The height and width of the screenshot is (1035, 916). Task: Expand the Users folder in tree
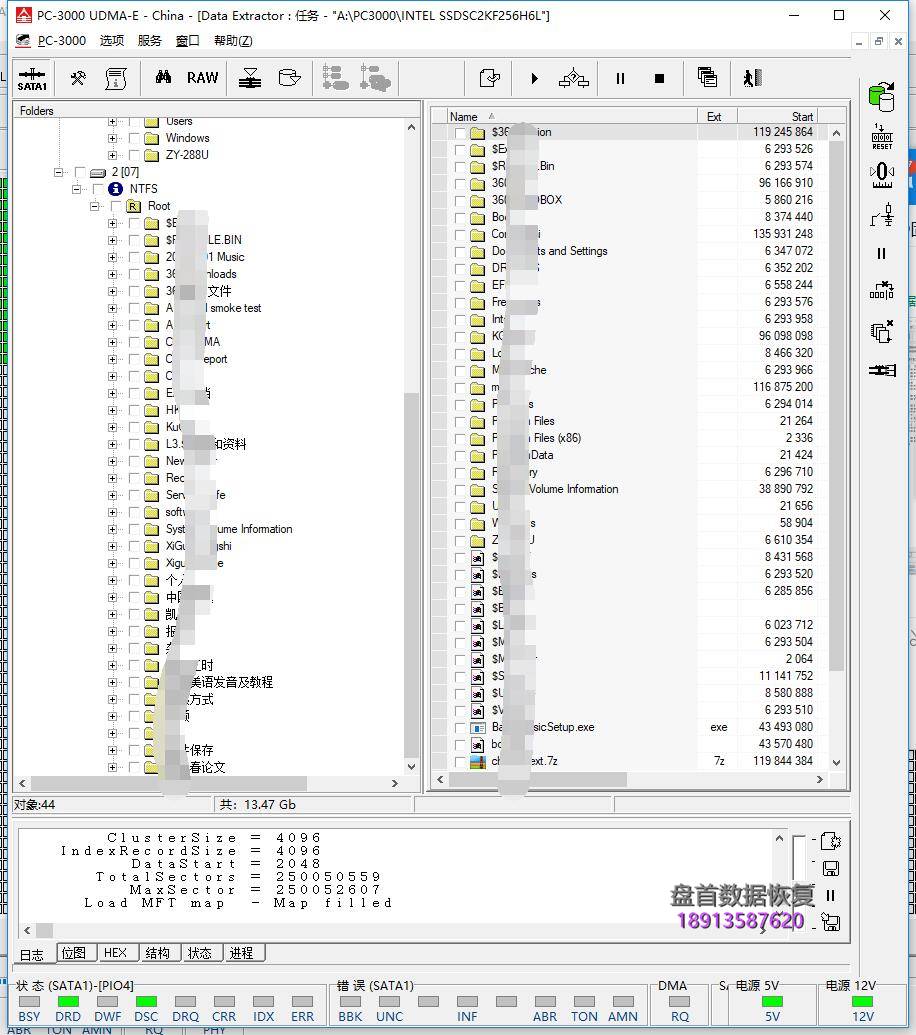pos(112,121)
